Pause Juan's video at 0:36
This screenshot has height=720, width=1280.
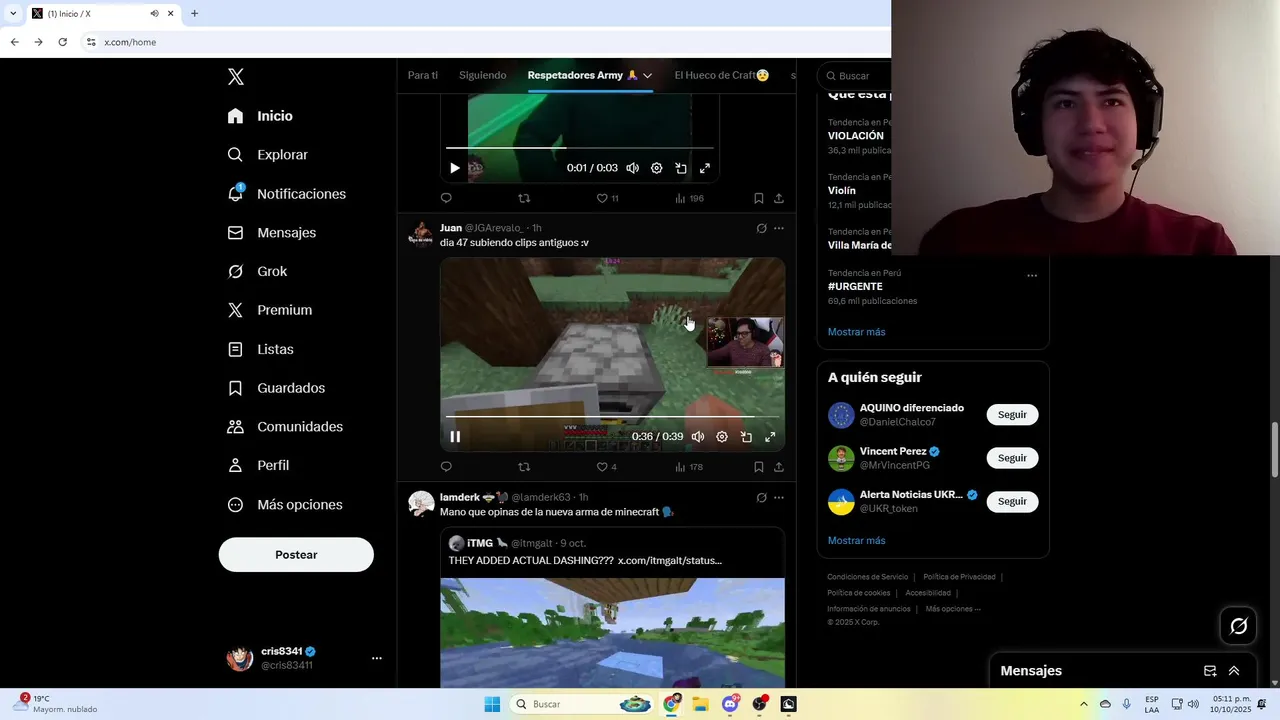point(455,437)
